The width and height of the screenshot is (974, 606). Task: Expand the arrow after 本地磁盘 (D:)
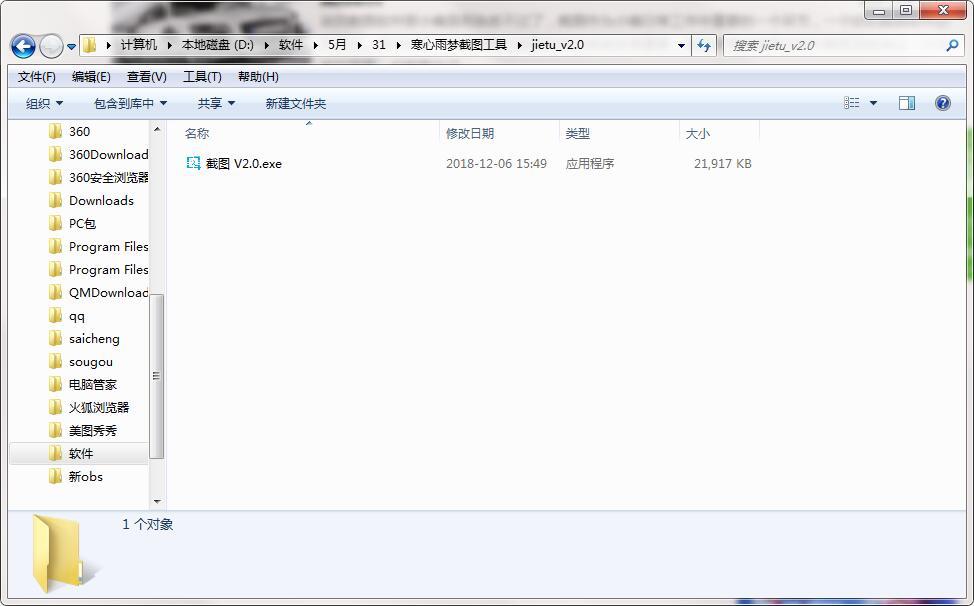(266, 45)
